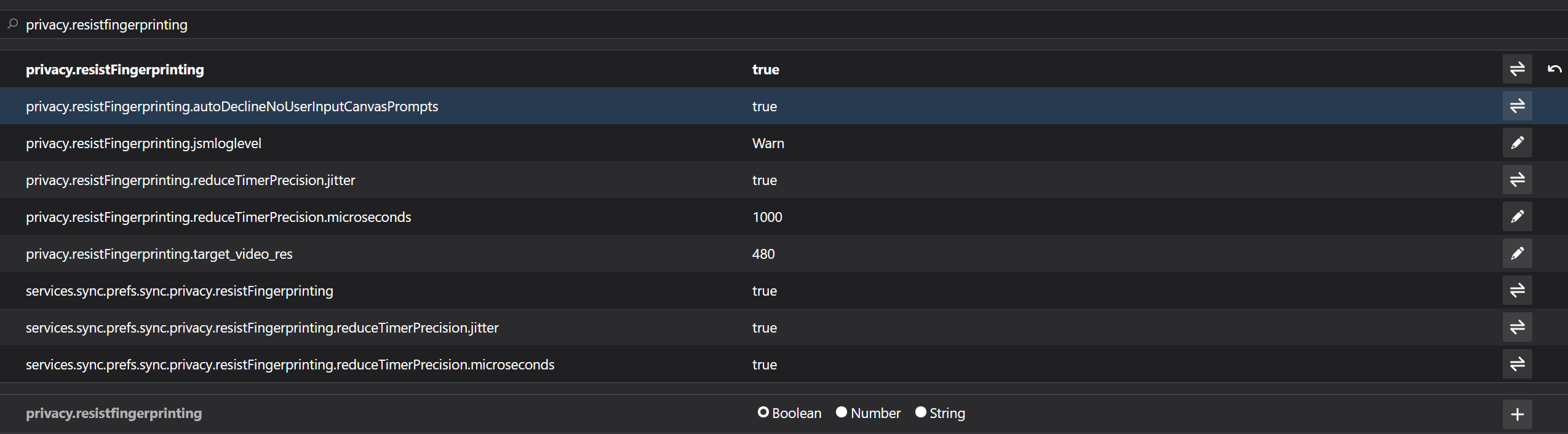Toggle services.sync.prefs.sync.privacy.resistFingerprinting preference
Viewport: 1568px width, 434px height.
[1517, 290]
